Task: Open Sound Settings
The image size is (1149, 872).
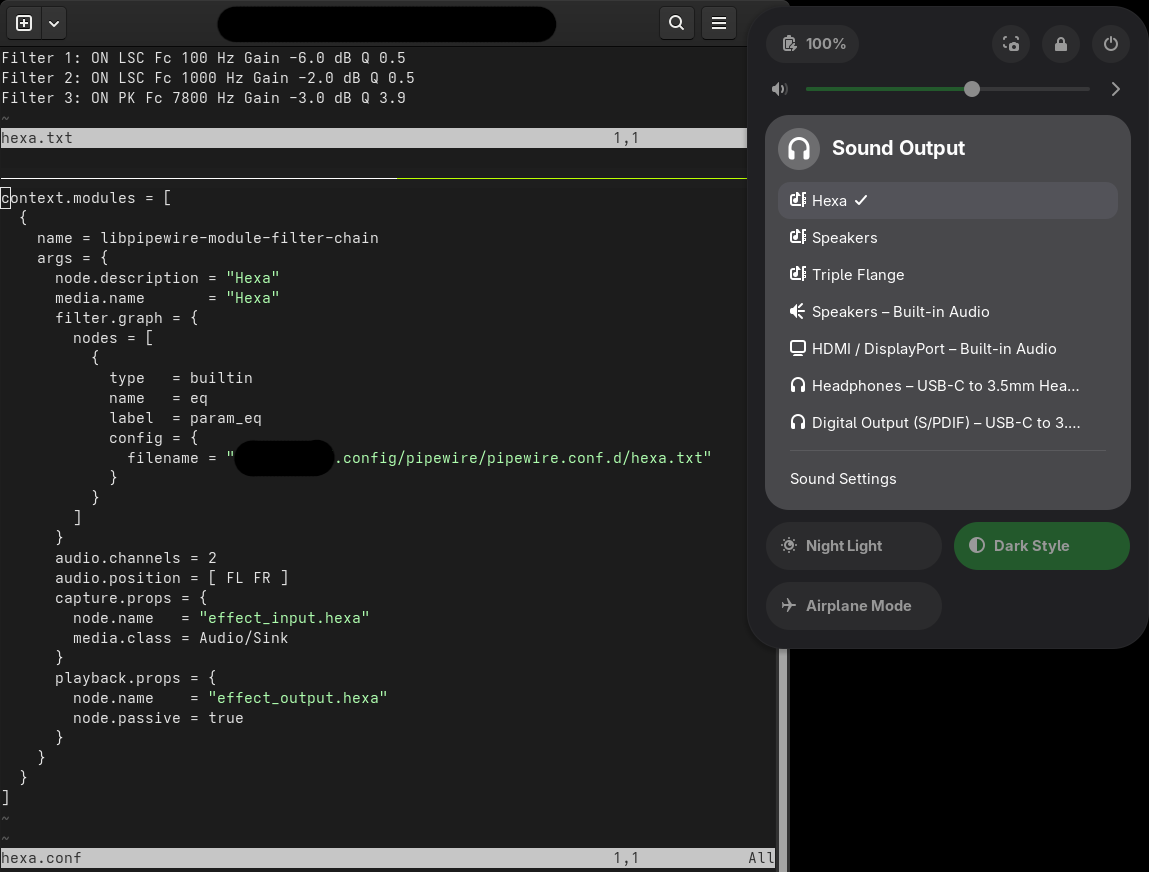Action: [x=947, y=479]
